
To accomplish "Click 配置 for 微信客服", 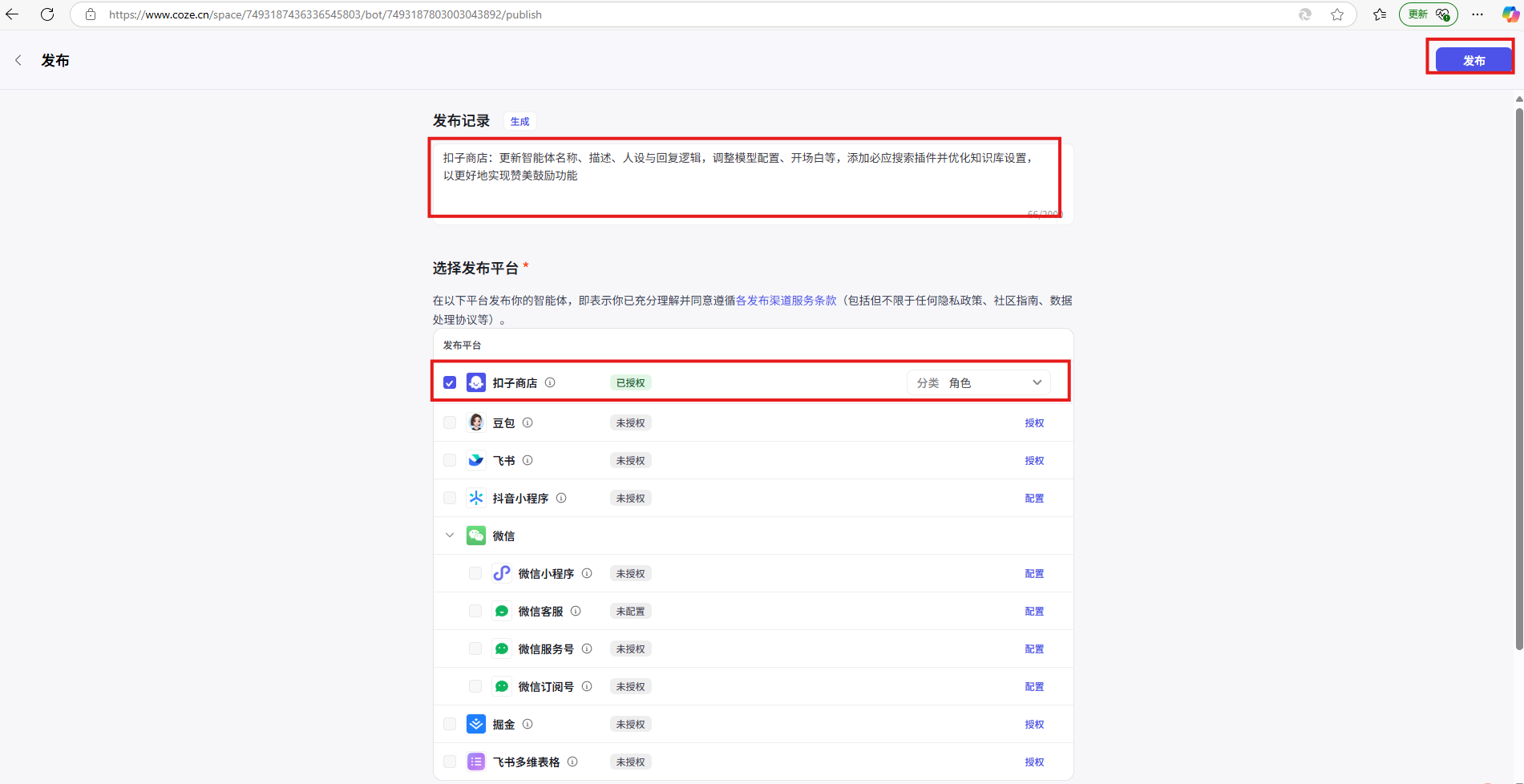I will click(x=1034, y=611).
